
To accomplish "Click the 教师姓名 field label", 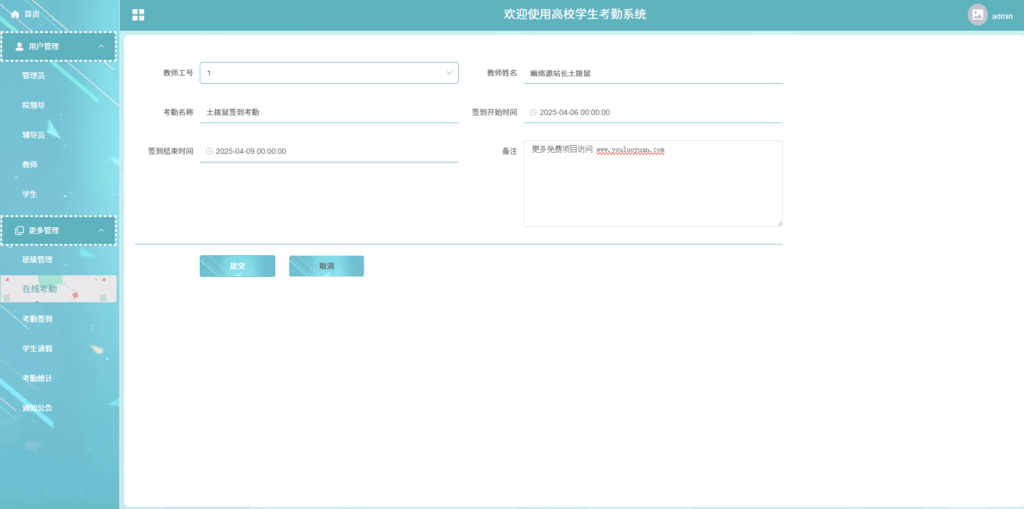I will click(502, 73).
